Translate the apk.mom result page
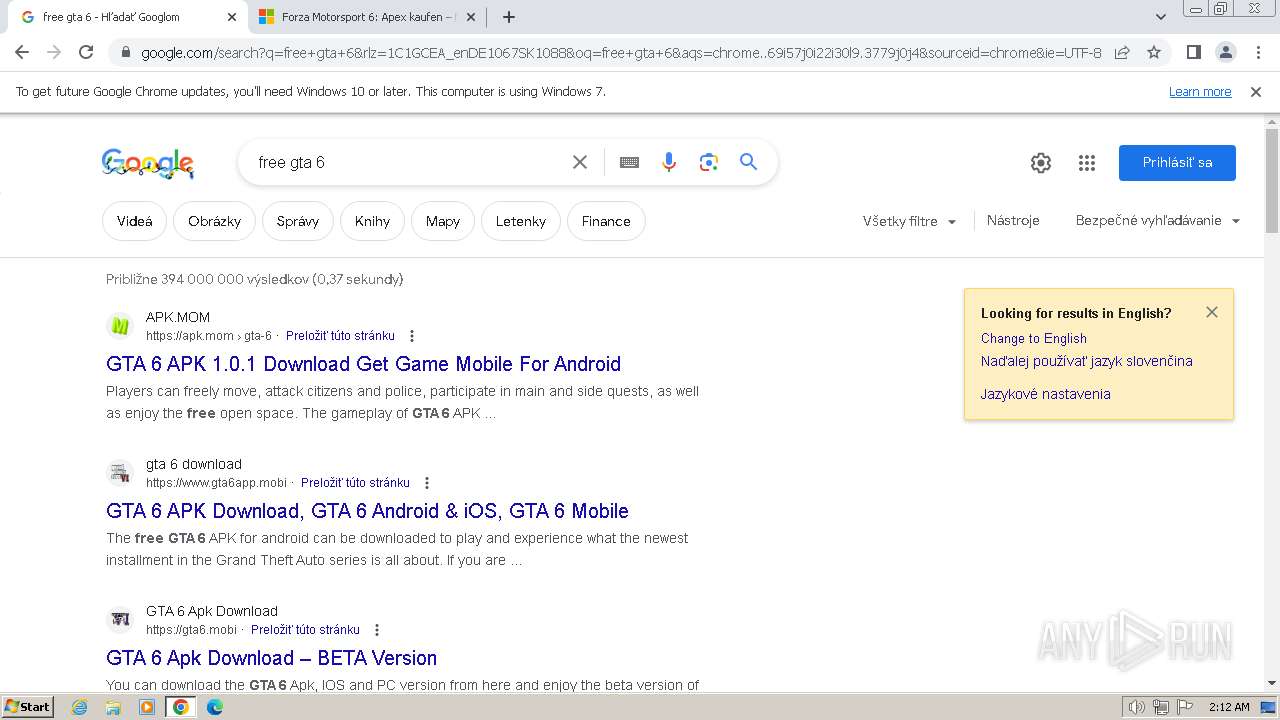This screenshot has width=1280, height=720. pyautogui.click(x=340, y=336)
